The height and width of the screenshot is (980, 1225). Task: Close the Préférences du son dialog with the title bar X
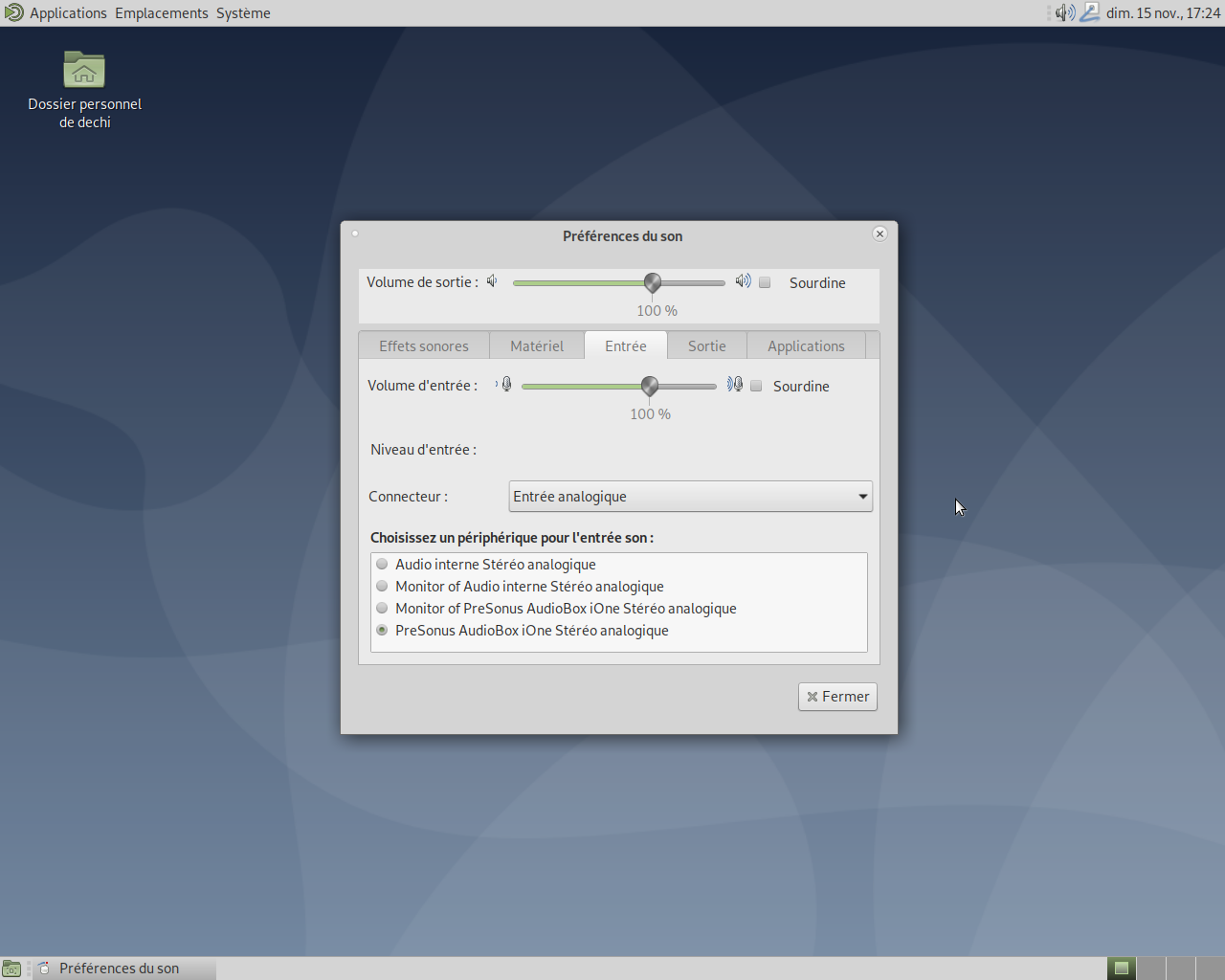pos(880,234)
